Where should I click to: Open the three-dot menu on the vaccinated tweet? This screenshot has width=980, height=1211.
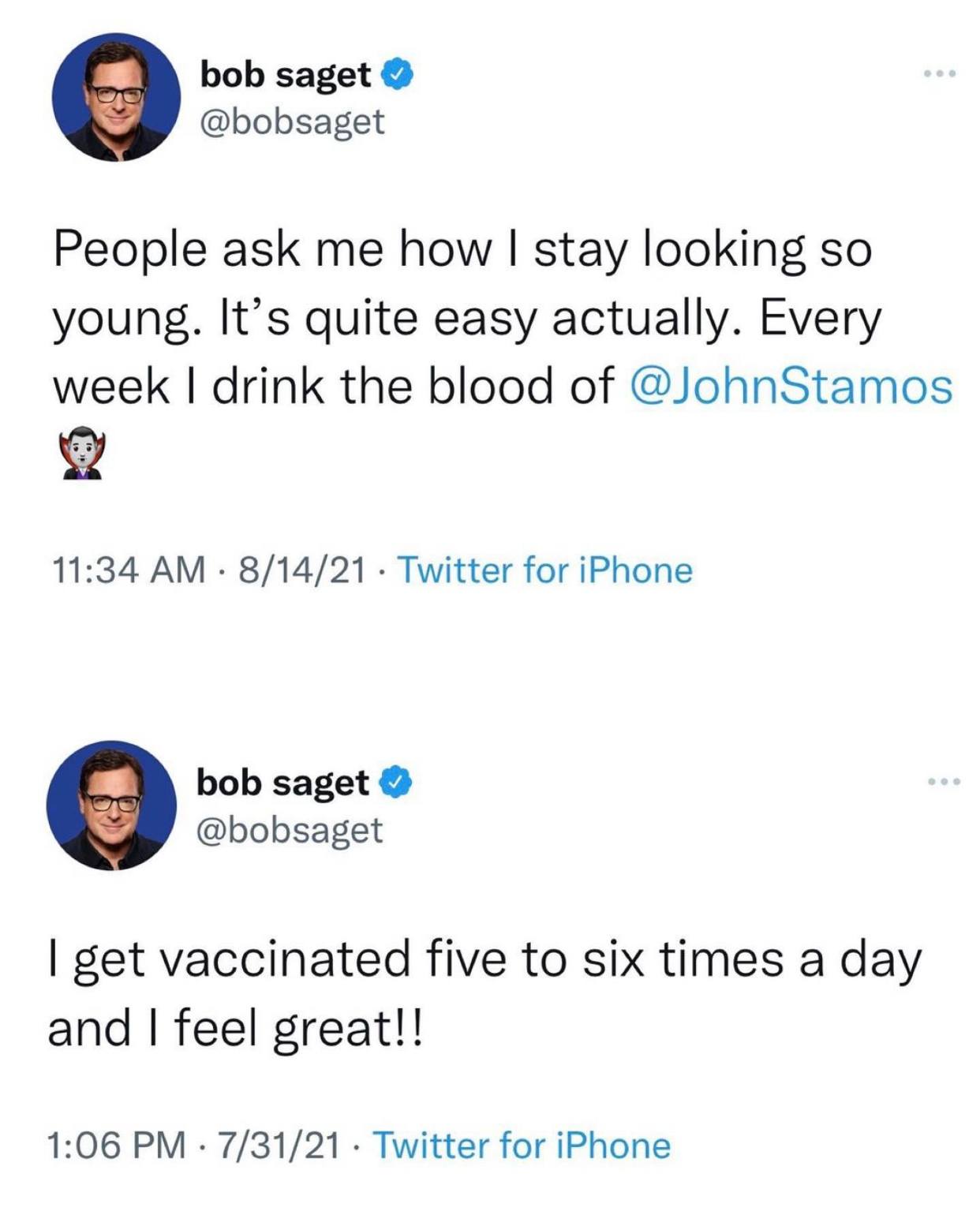click(x=944, y=782)
